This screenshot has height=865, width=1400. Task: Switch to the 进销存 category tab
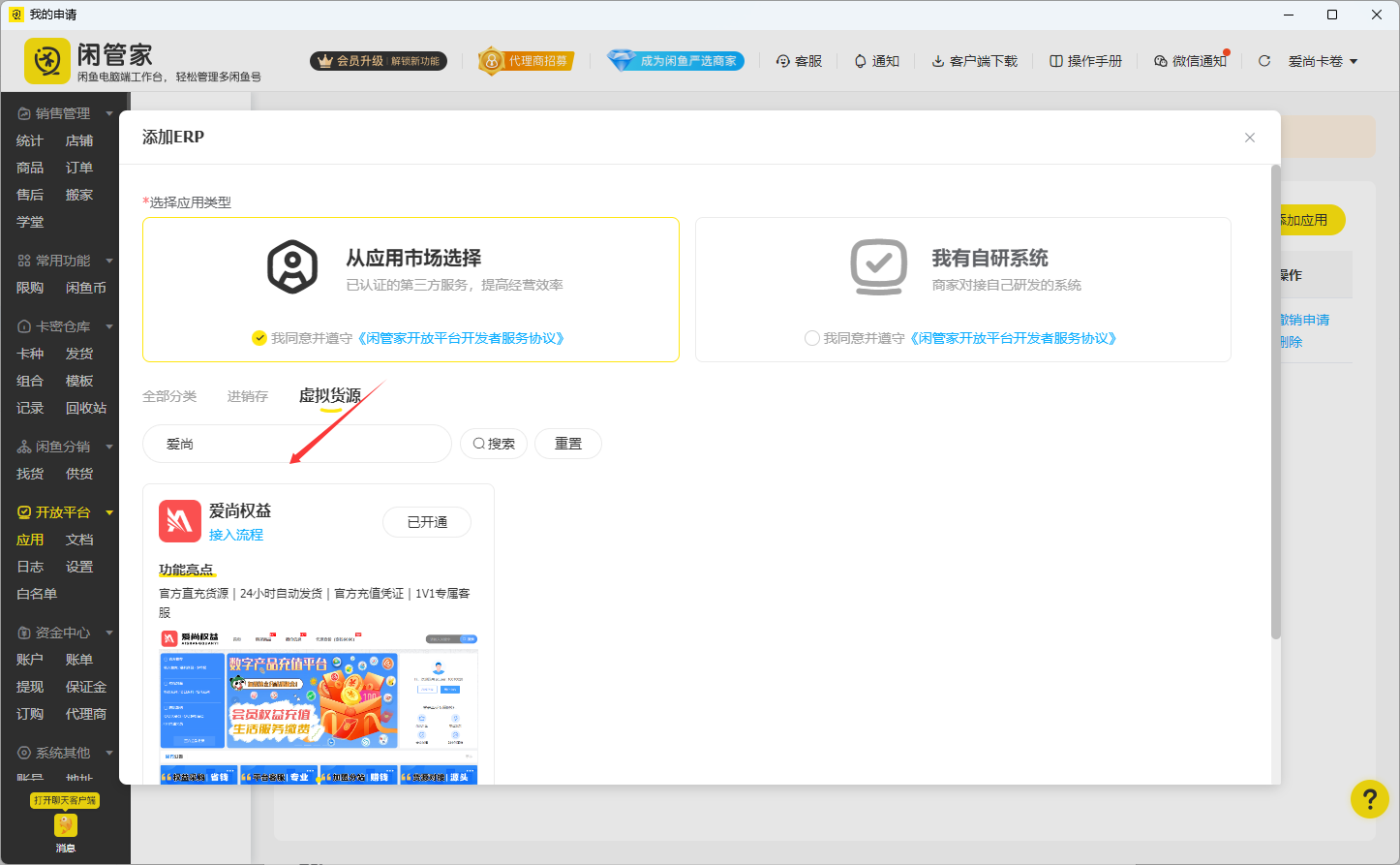(x=247, y=396)
